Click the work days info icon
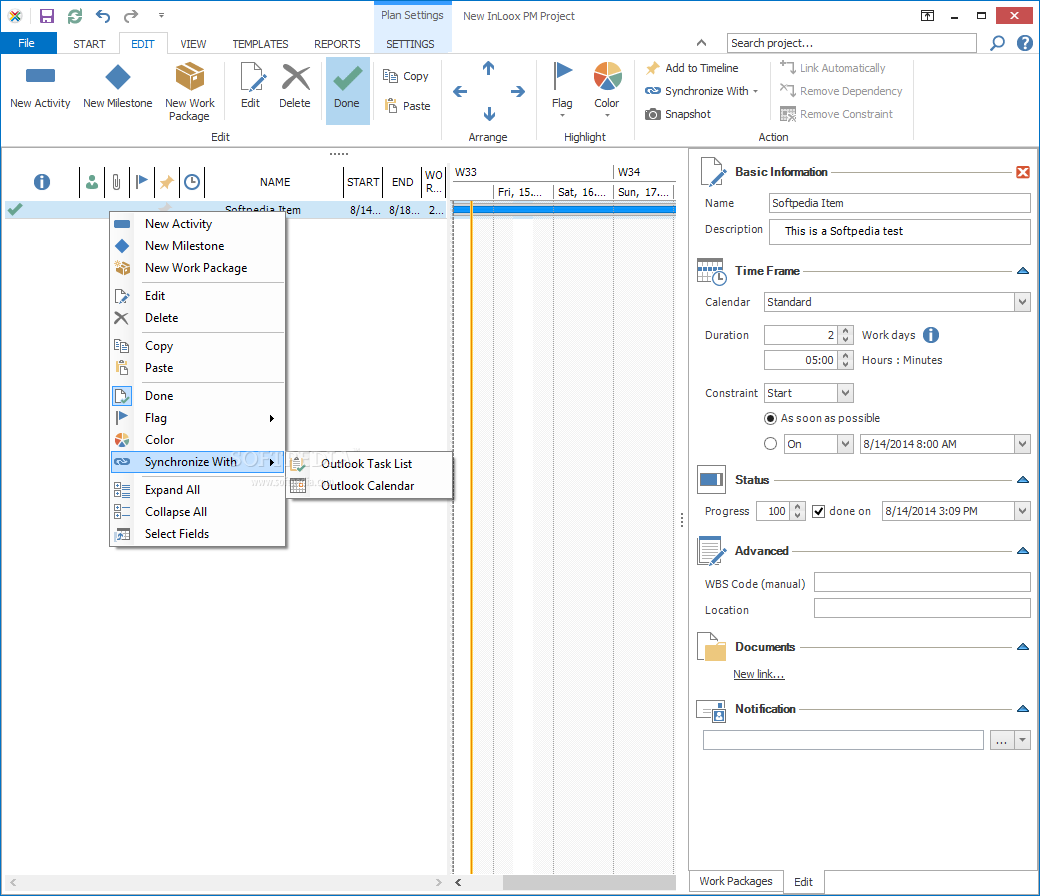Image resolution: width=1040 pixels, height=896 pixels. [x=931, y=335]
